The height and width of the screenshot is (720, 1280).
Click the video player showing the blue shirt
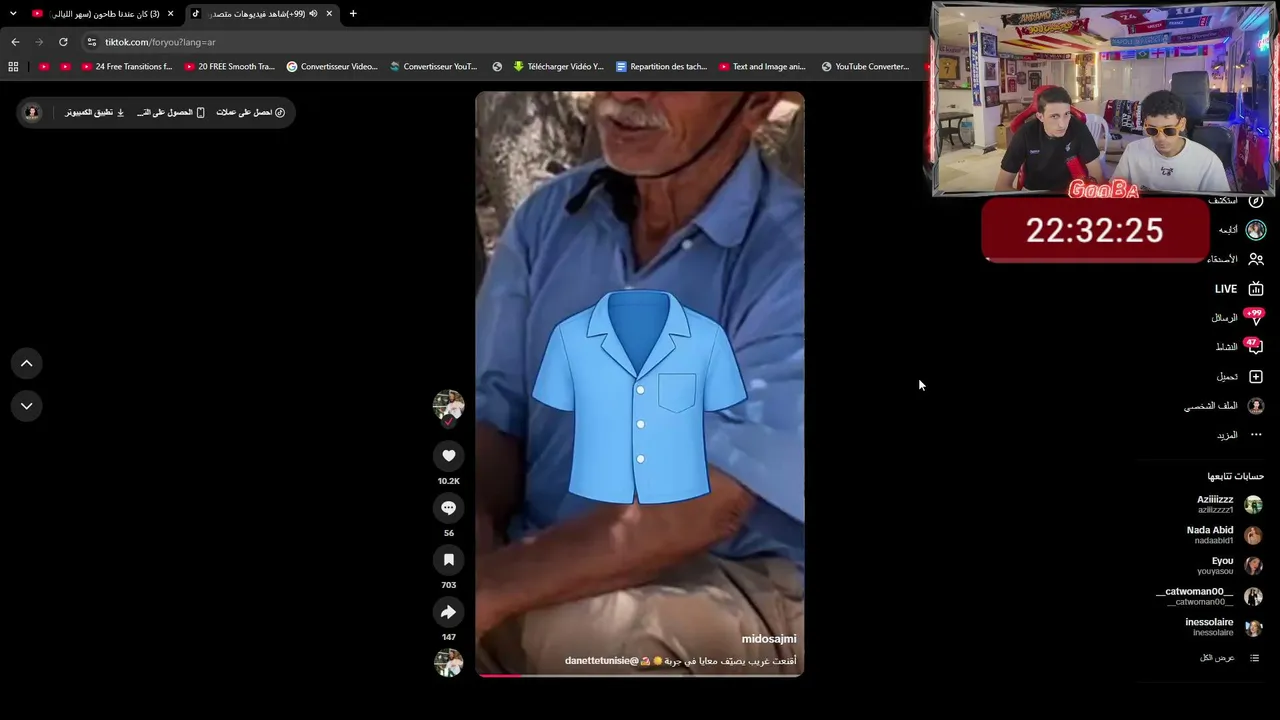click(x=640, y=384)
